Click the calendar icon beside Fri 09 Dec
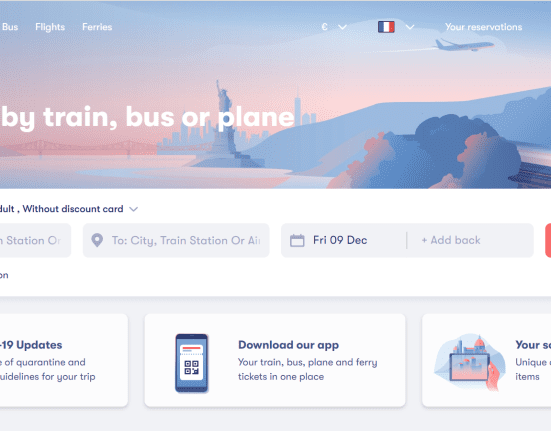Screen dimensions: 551x431 pyautogui.click(x=297, y=241)
